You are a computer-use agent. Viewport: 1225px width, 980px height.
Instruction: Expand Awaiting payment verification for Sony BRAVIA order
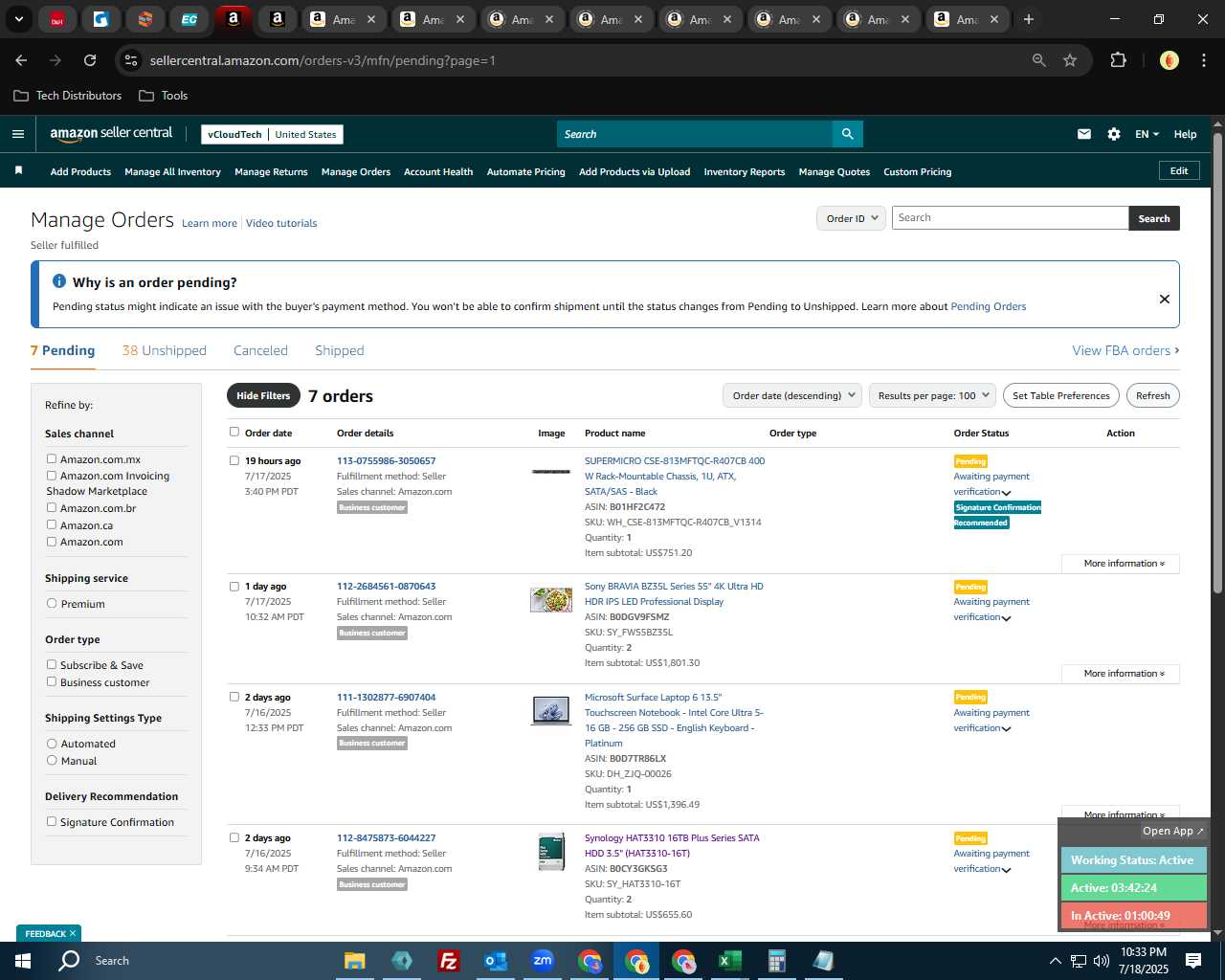[x=1006, y=618]
